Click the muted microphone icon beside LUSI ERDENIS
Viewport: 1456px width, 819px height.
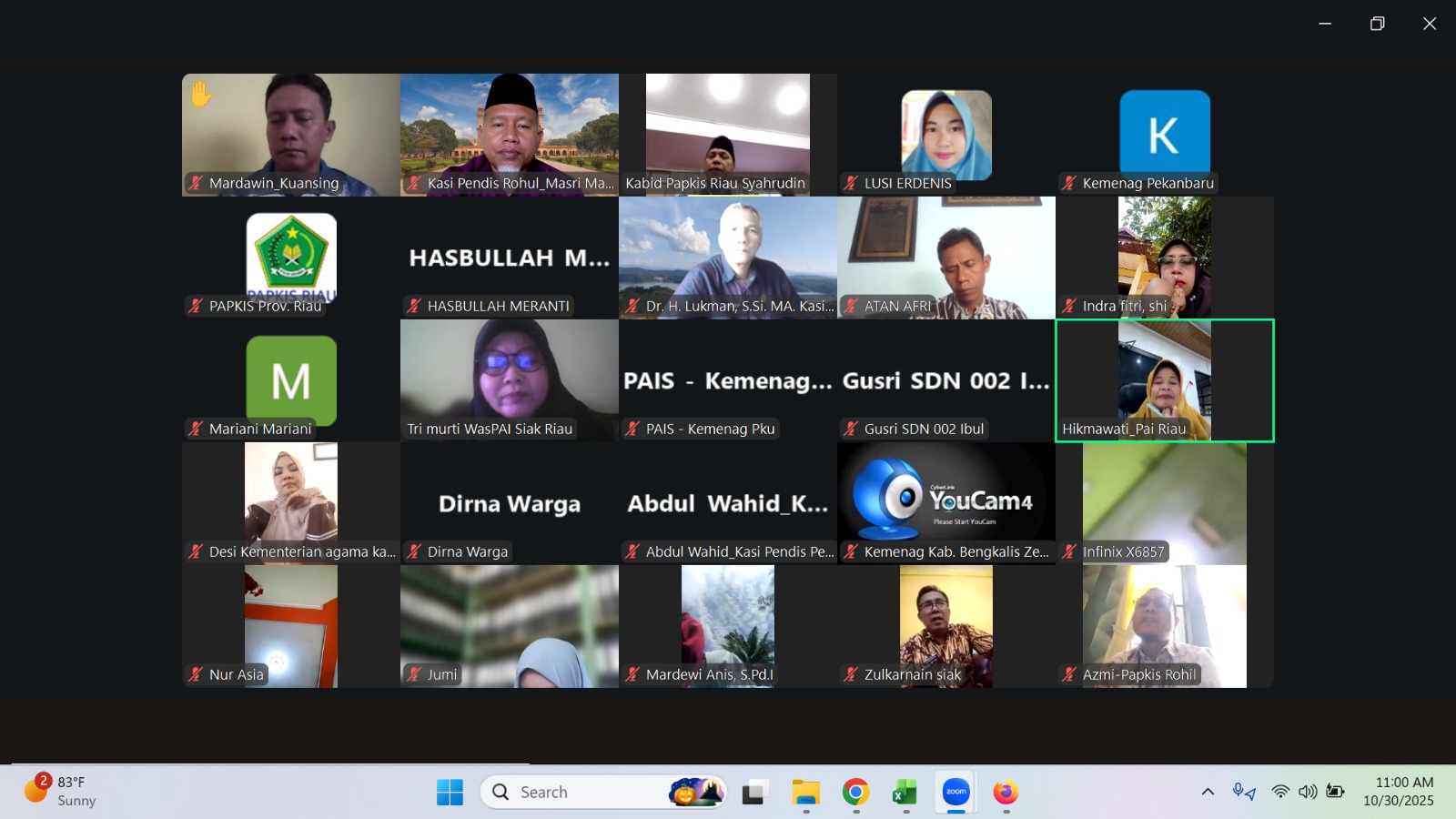tap(851, 183)
